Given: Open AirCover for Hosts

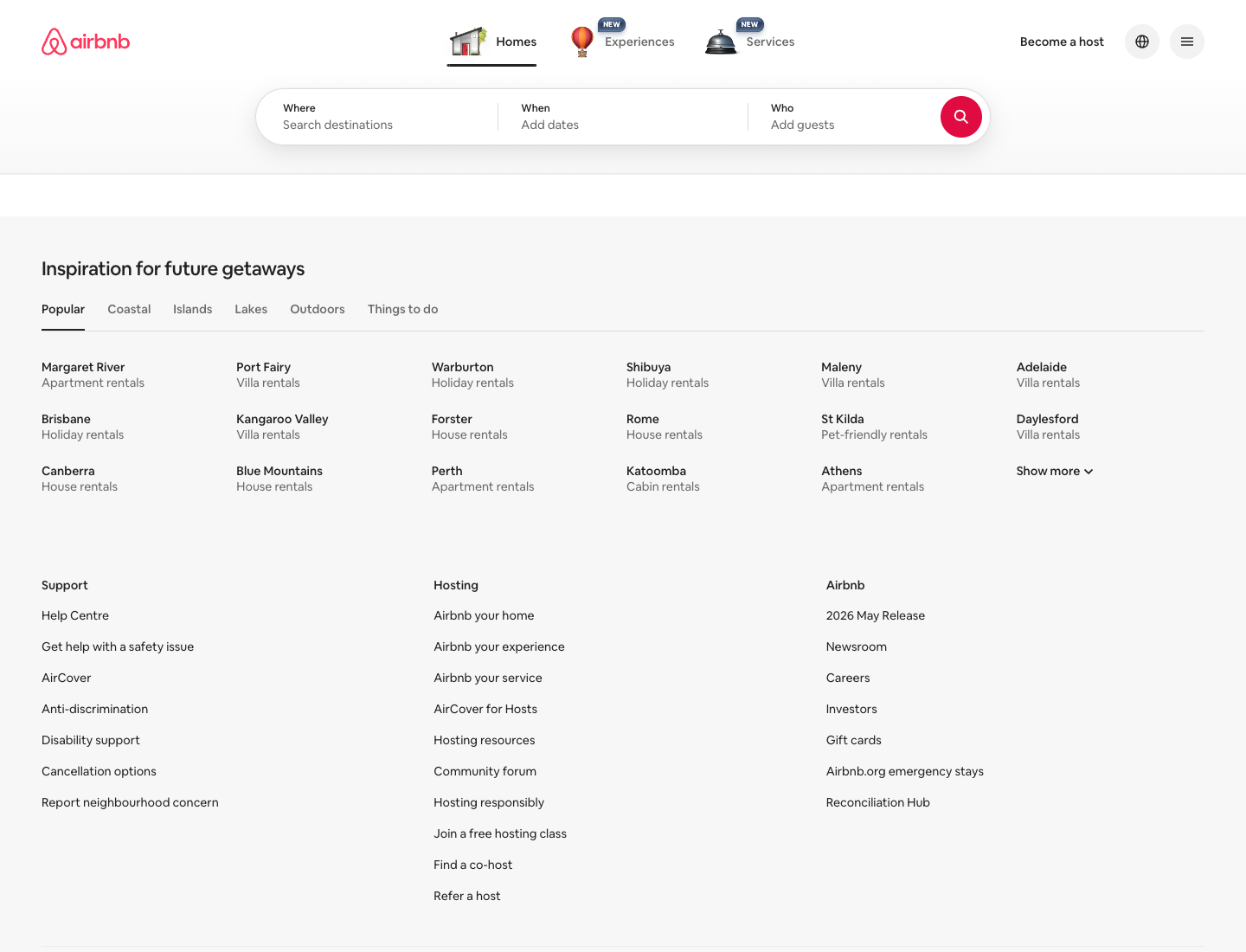Looking at the screenshot, I should click(485, 709).
